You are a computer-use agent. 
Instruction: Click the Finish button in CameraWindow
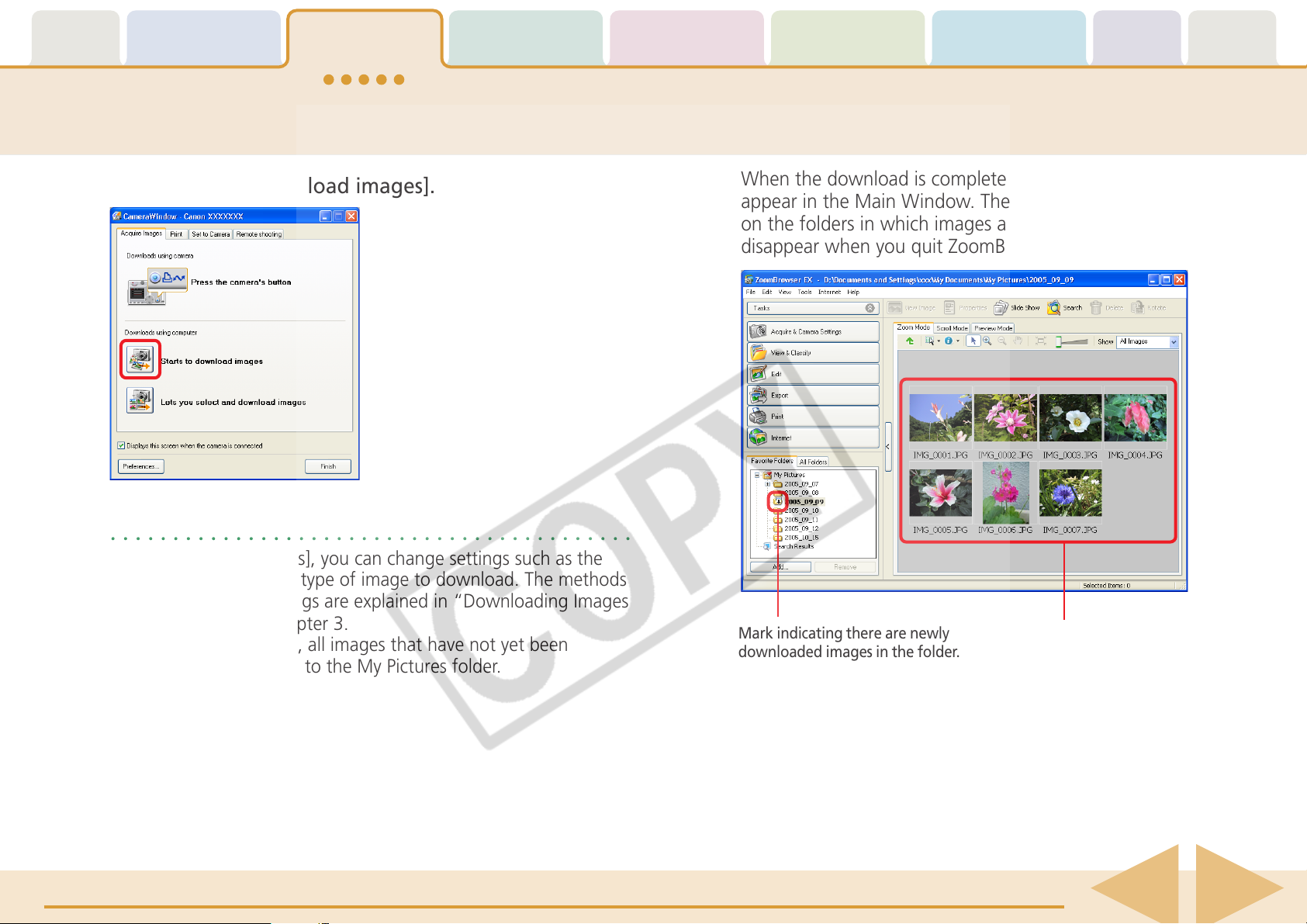pyautogui.click(x=328, y=466)
